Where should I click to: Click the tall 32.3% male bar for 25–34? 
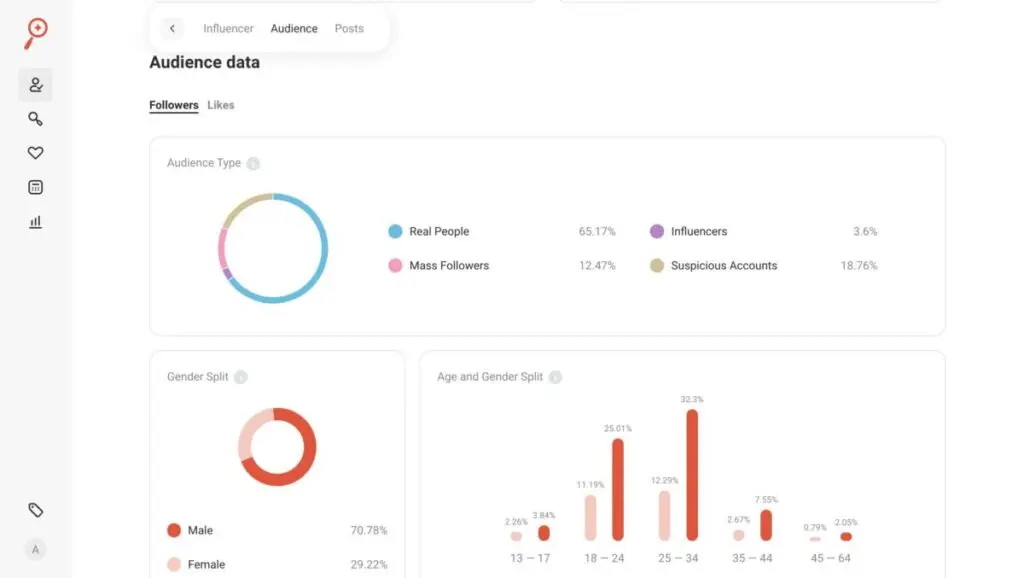[x=692, y=475]
